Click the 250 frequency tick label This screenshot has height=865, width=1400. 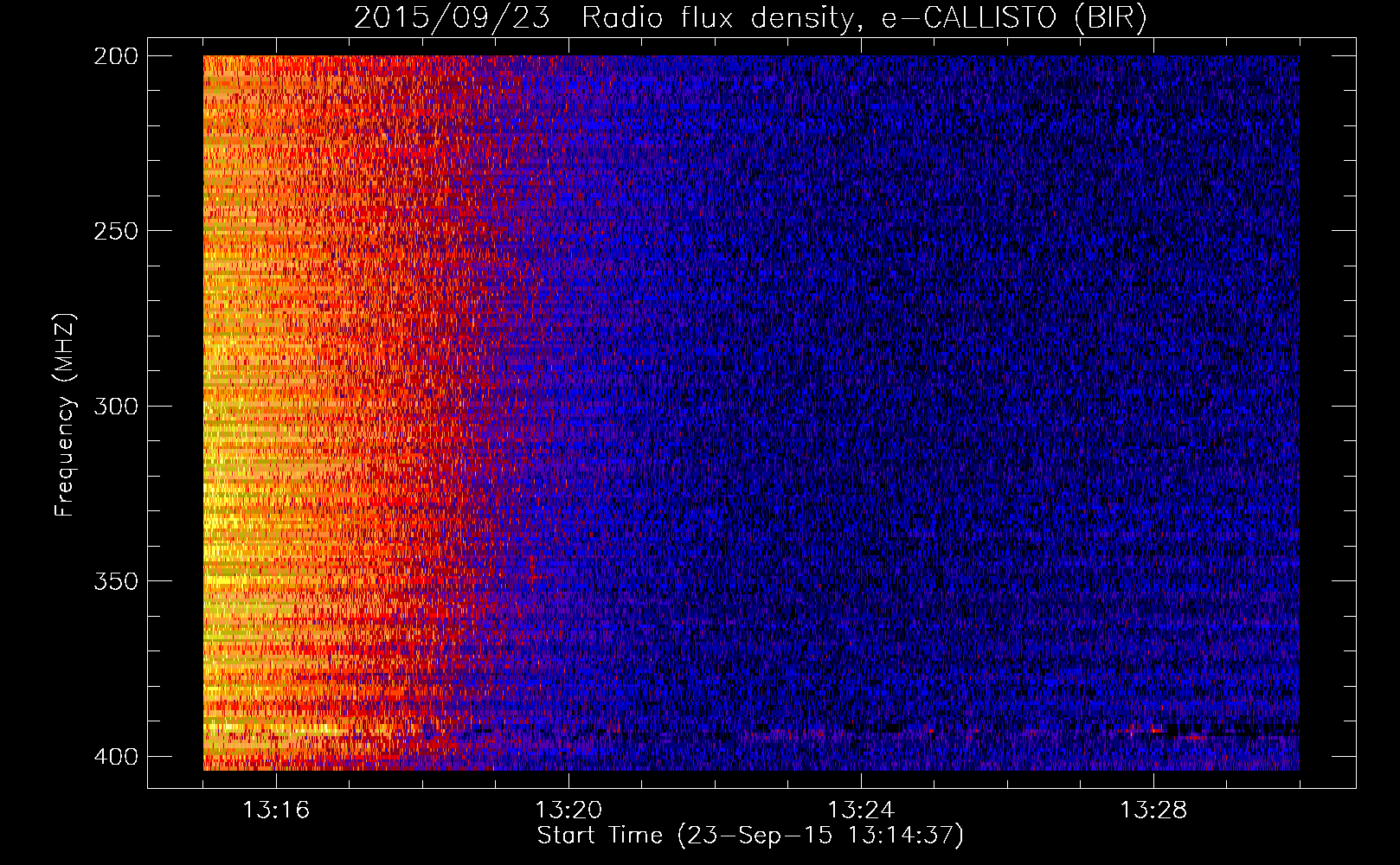[x=115, y=231]
